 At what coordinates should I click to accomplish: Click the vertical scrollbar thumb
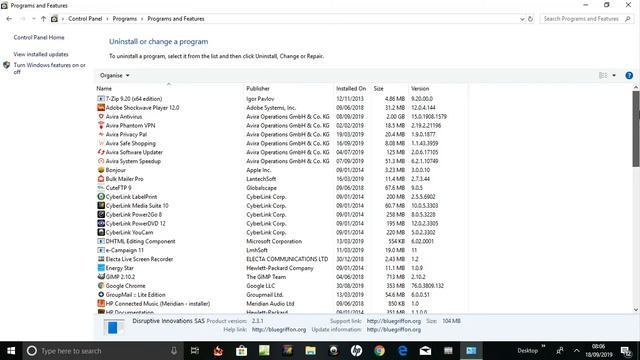click(x=636, y=129)
